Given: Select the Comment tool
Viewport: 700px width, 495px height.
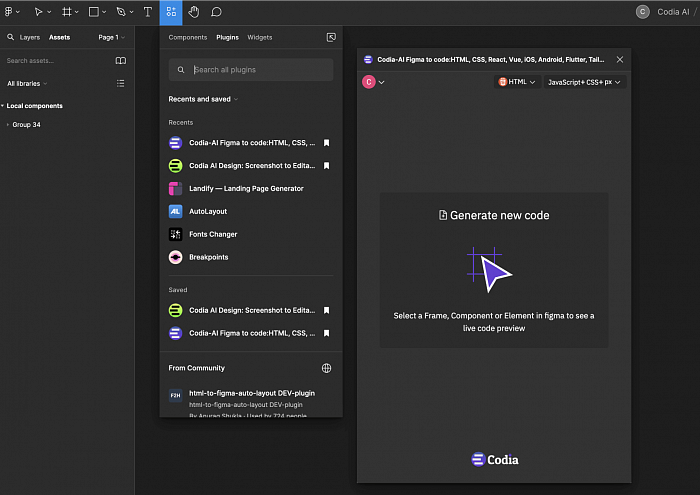Looking at the screenshot, I should tap(217, 12).
